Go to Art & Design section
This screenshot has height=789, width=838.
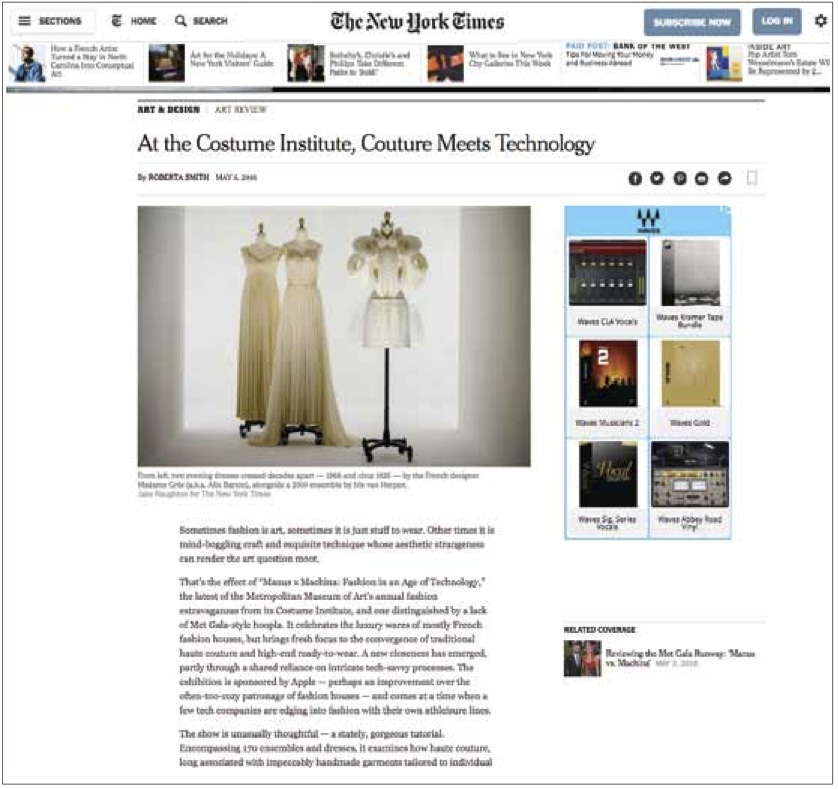coord(168,110)
